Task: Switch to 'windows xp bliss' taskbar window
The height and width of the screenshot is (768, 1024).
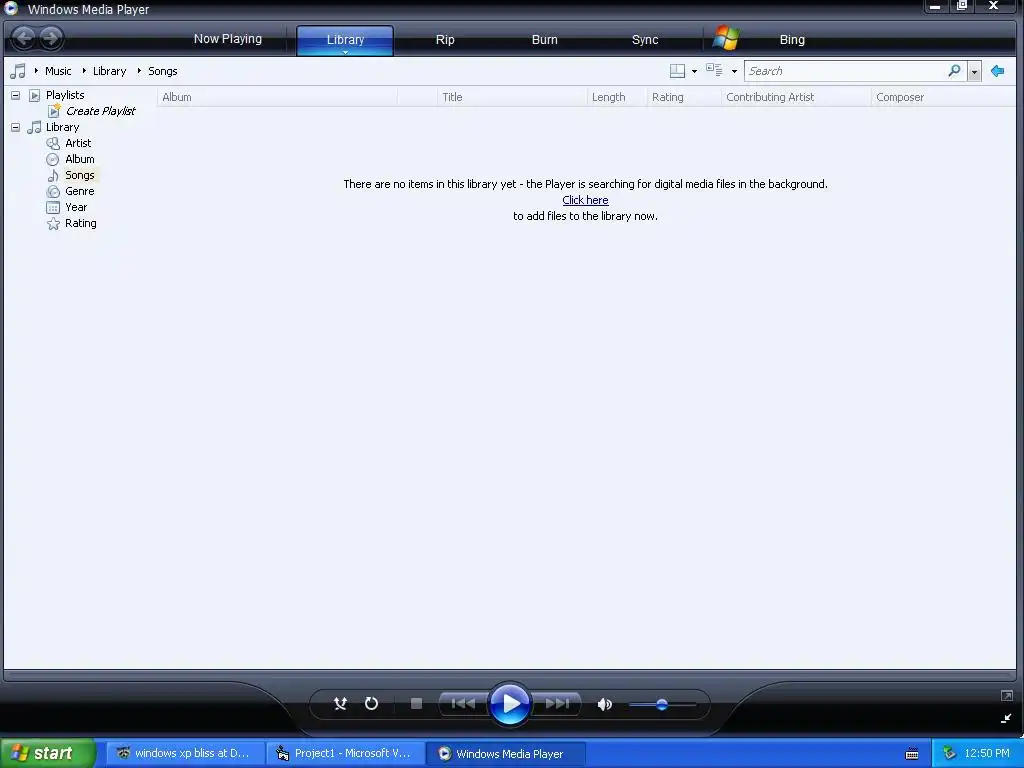Action: (x=185, y=753)
